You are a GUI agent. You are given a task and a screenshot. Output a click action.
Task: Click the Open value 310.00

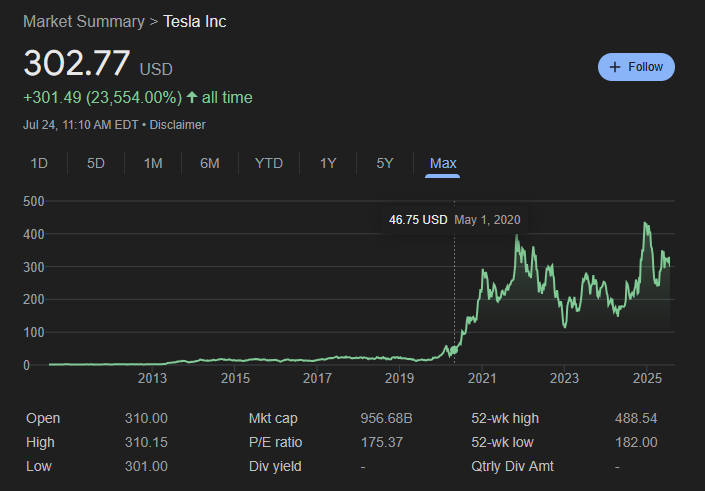[x=146, y=418]
